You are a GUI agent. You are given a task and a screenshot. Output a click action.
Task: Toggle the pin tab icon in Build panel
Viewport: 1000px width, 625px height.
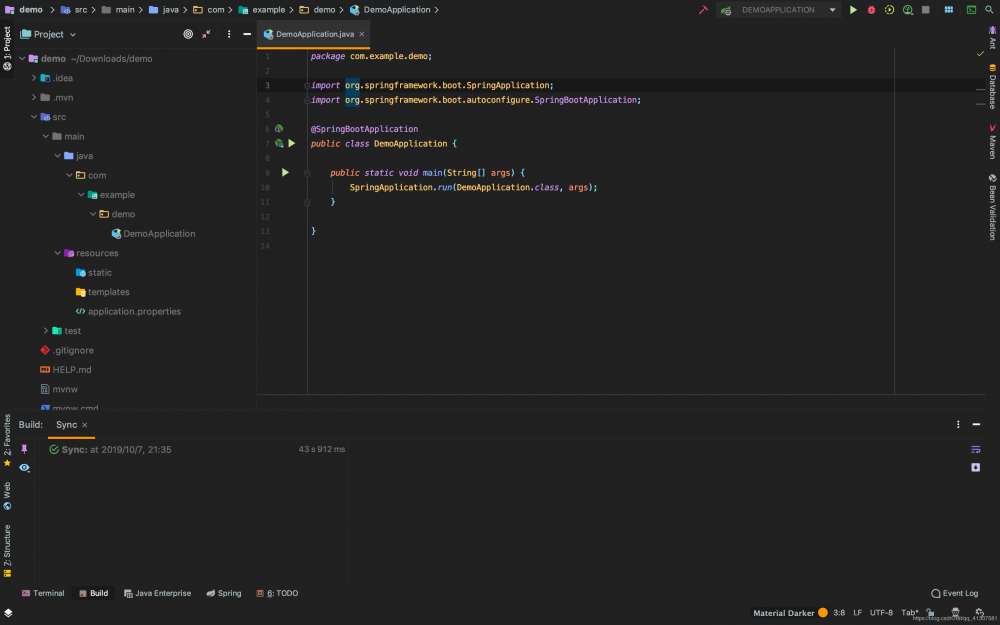[x=24, y=450]
